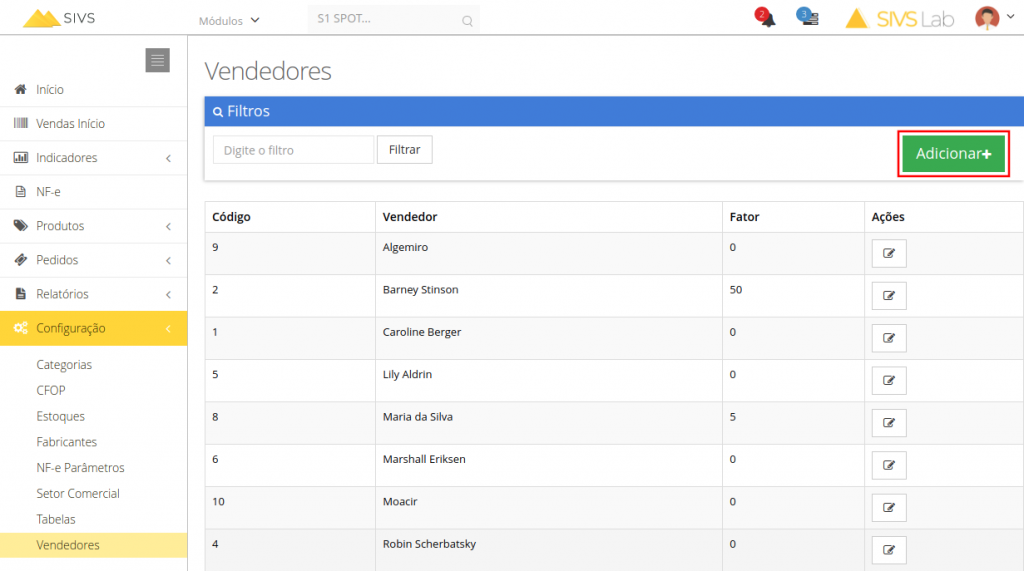The width and height of the screenshot is (1024, 571).
Task: Click the green Adicionar button
Action: click(953, 154)
